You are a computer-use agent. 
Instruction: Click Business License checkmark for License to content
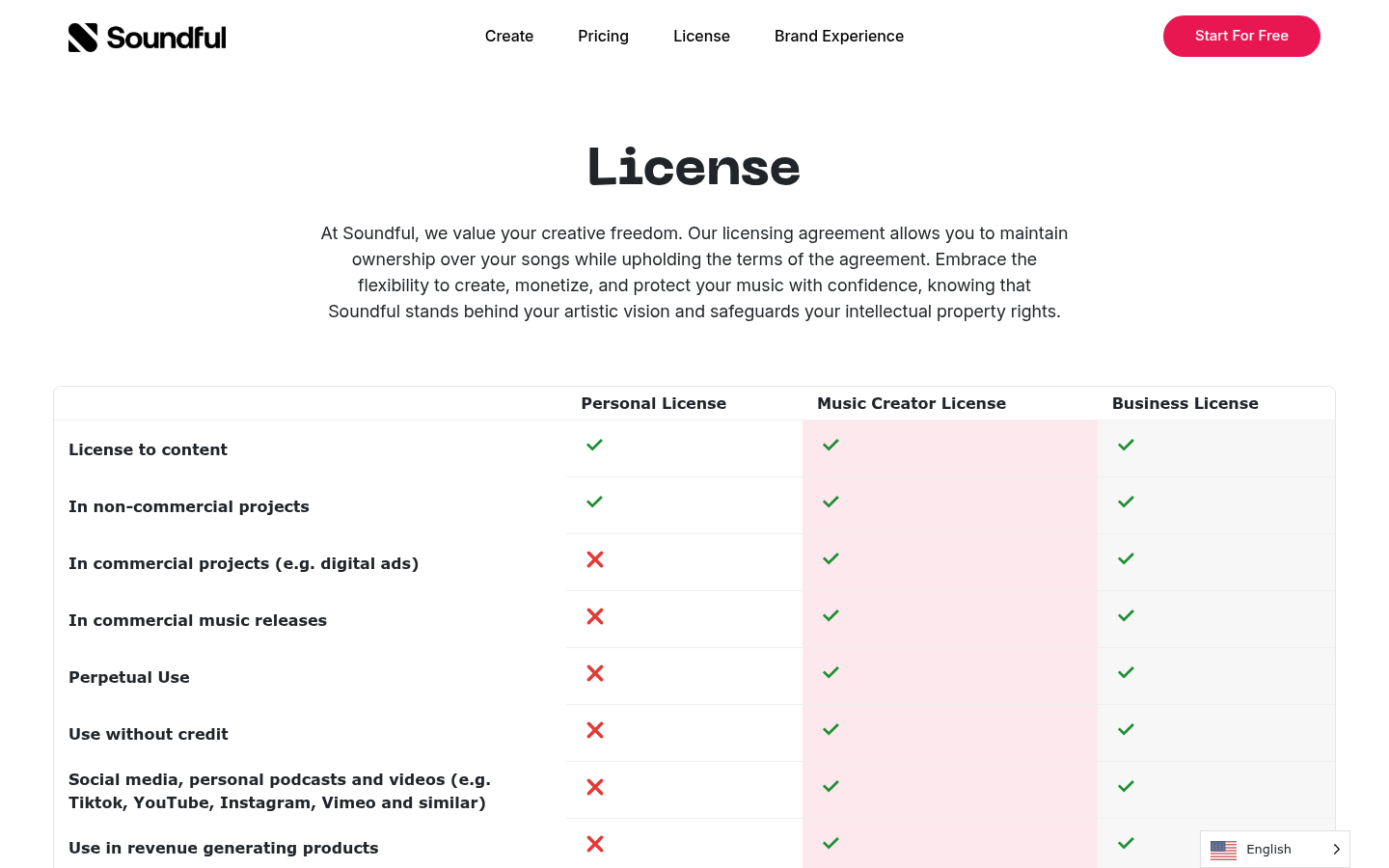[x=1126, y=445]
